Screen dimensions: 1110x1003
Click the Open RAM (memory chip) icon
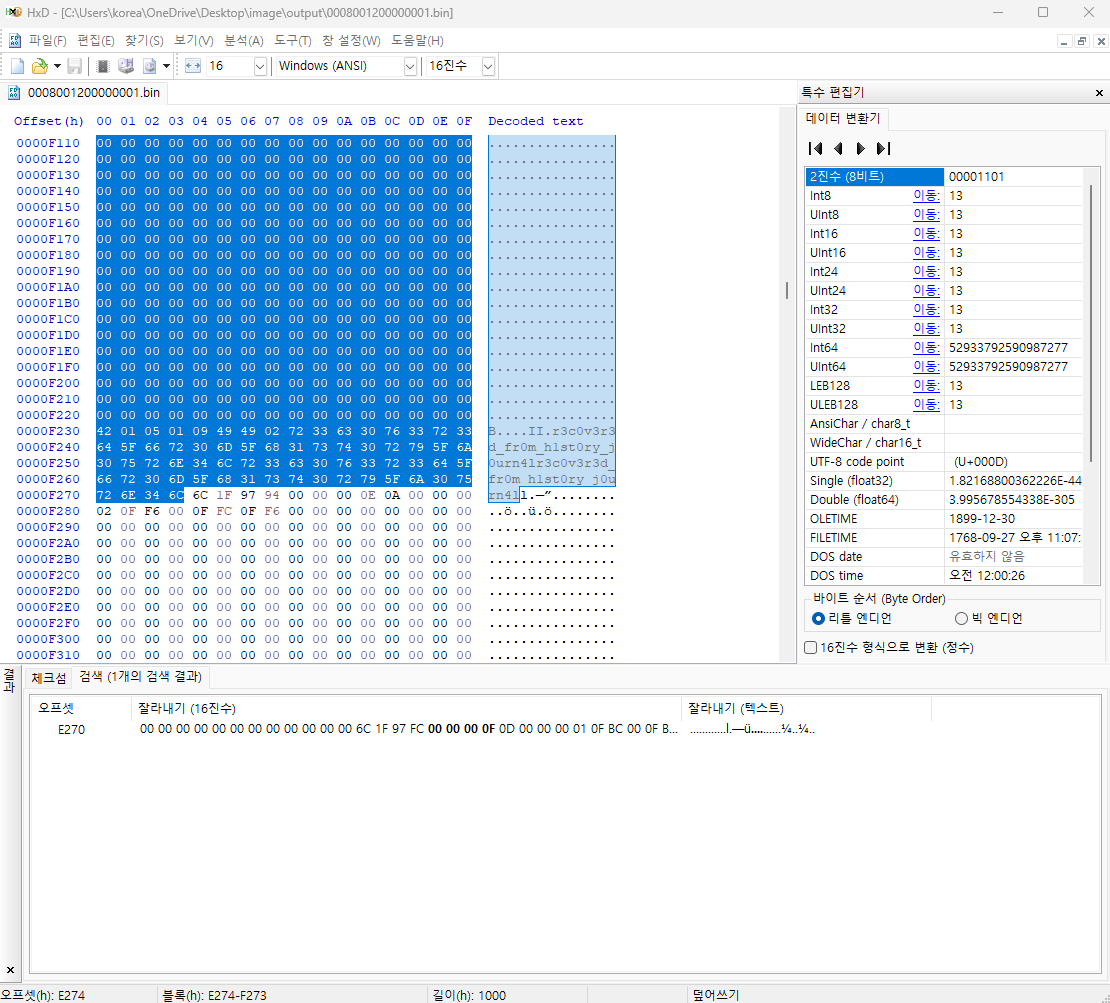pos(102,66)
